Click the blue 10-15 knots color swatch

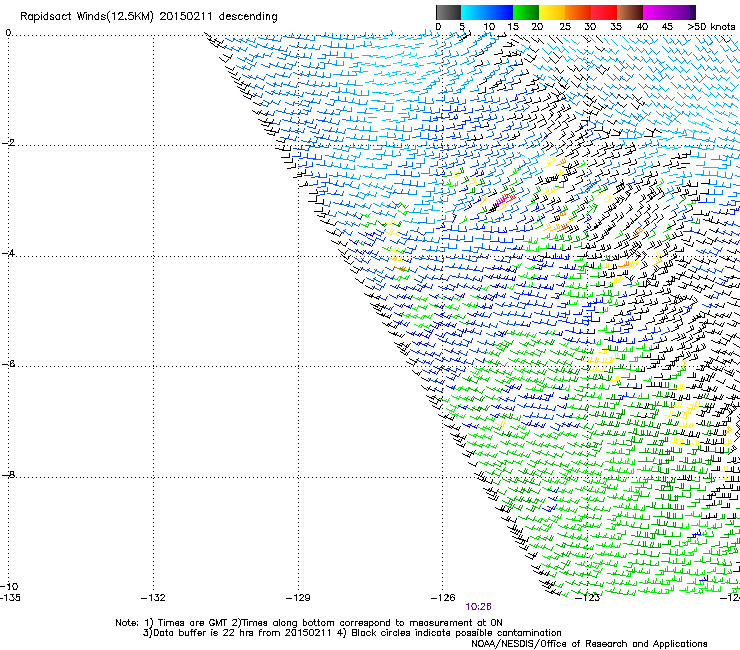[x=500, y=12]
